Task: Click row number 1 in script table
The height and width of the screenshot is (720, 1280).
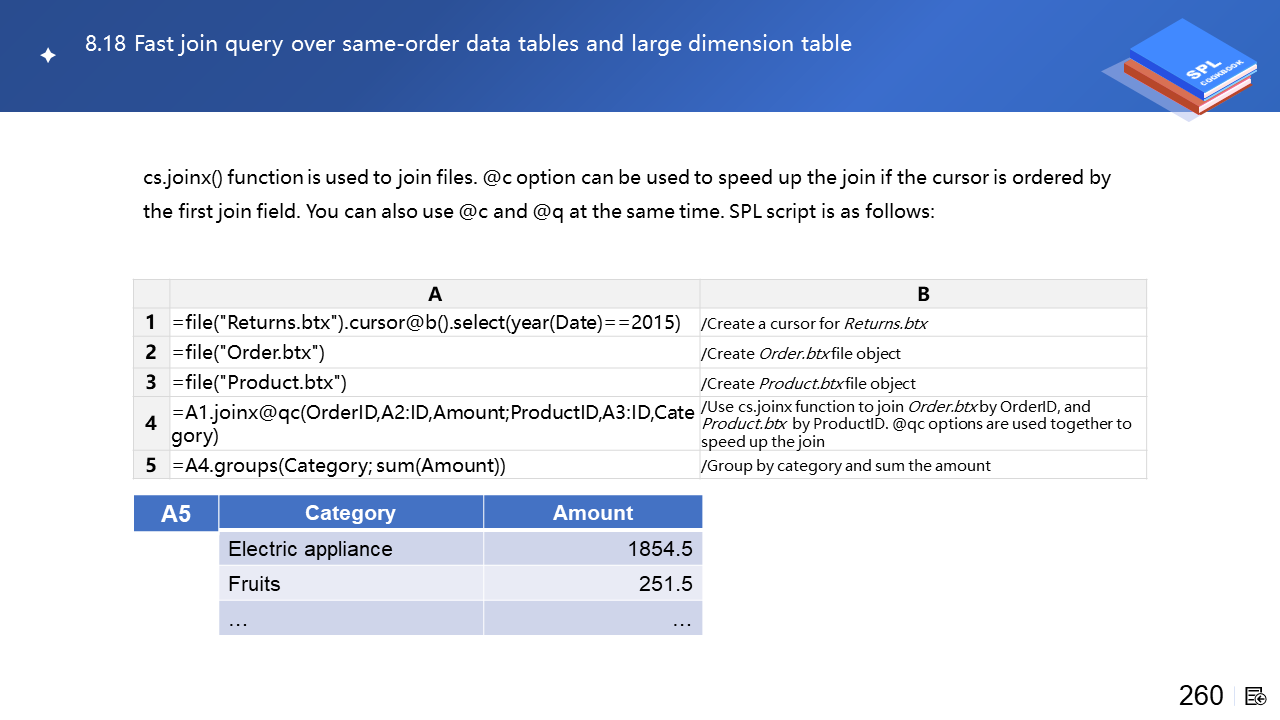Action: [151, 322]
